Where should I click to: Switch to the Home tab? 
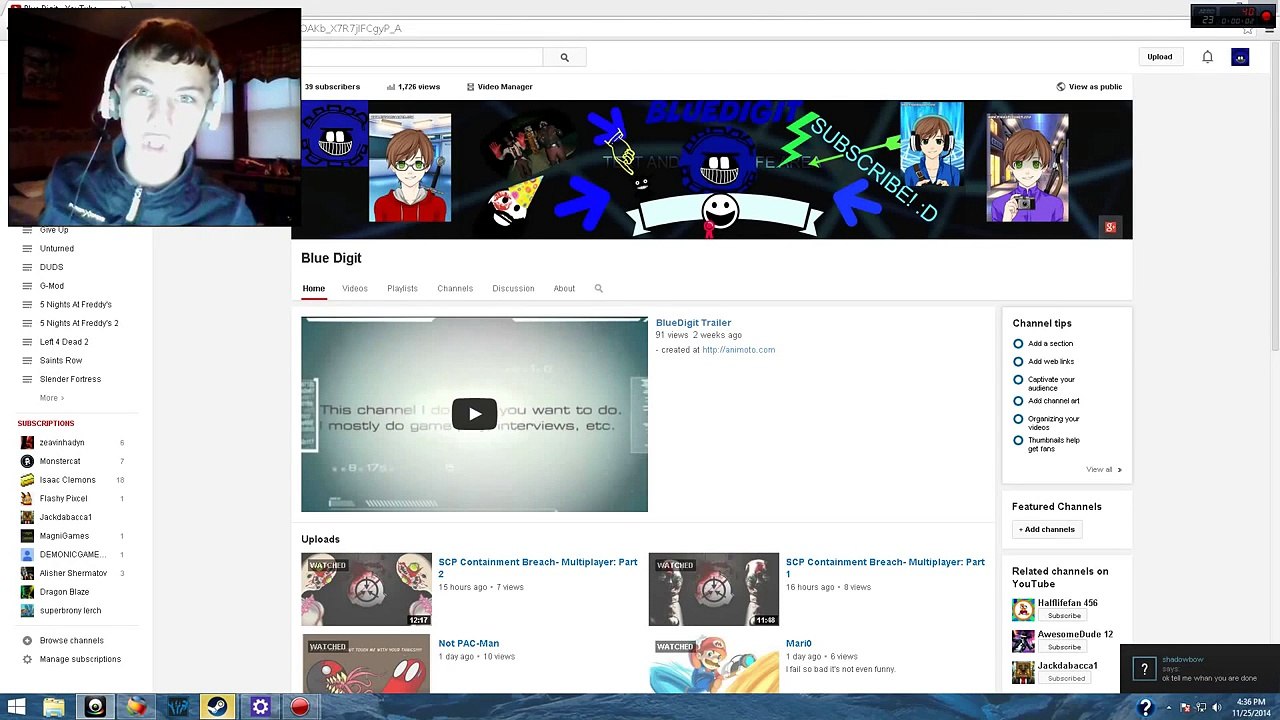[x=314, y=288]
